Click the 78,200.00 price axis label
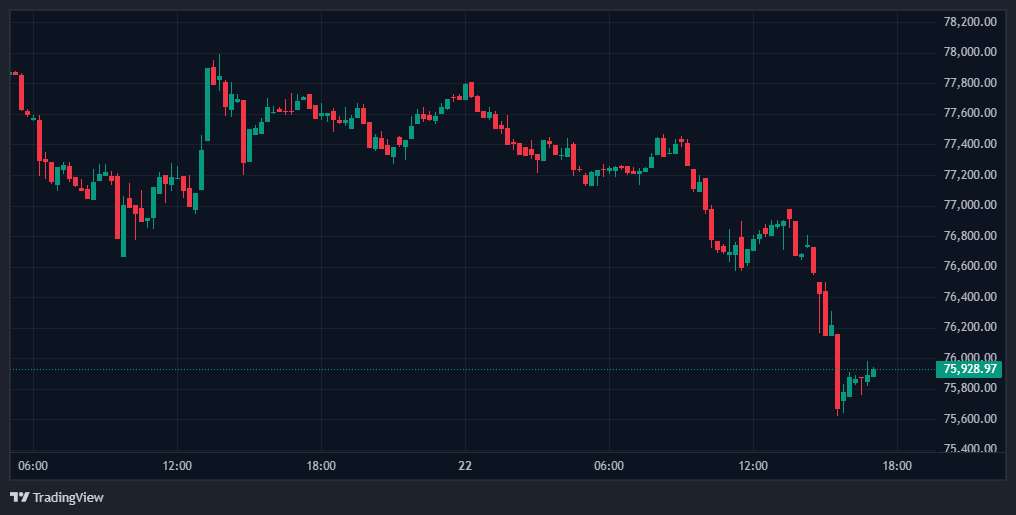This screenshot has width=1016, height=515. click(970, 21)
